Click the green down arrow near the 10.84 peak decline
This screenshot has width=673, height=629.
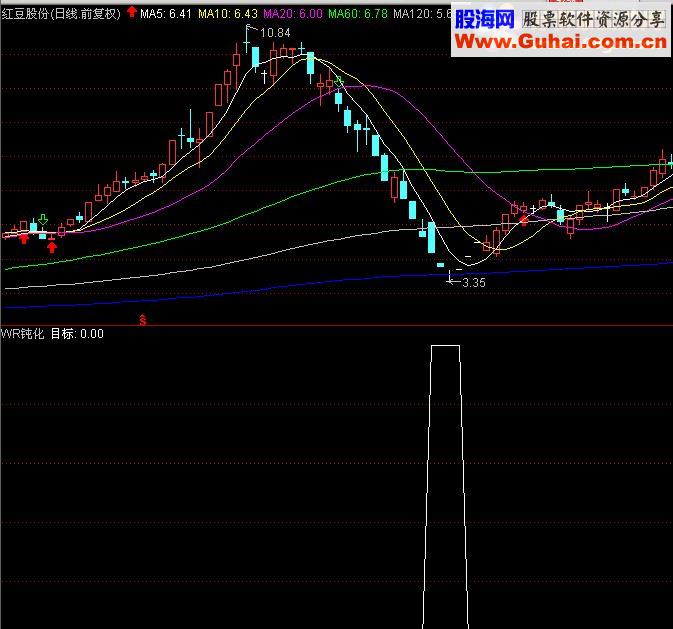coord(339,81)
